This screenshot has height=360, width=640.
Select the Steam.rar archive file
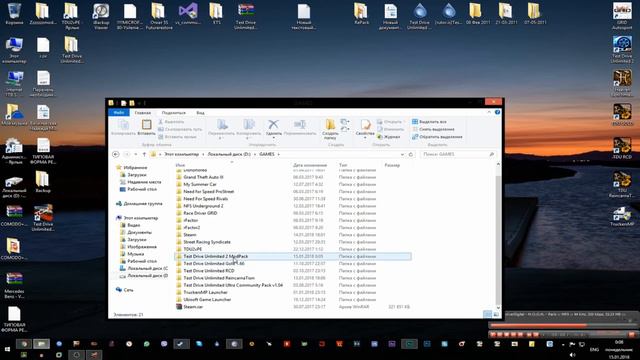point(189,307)
